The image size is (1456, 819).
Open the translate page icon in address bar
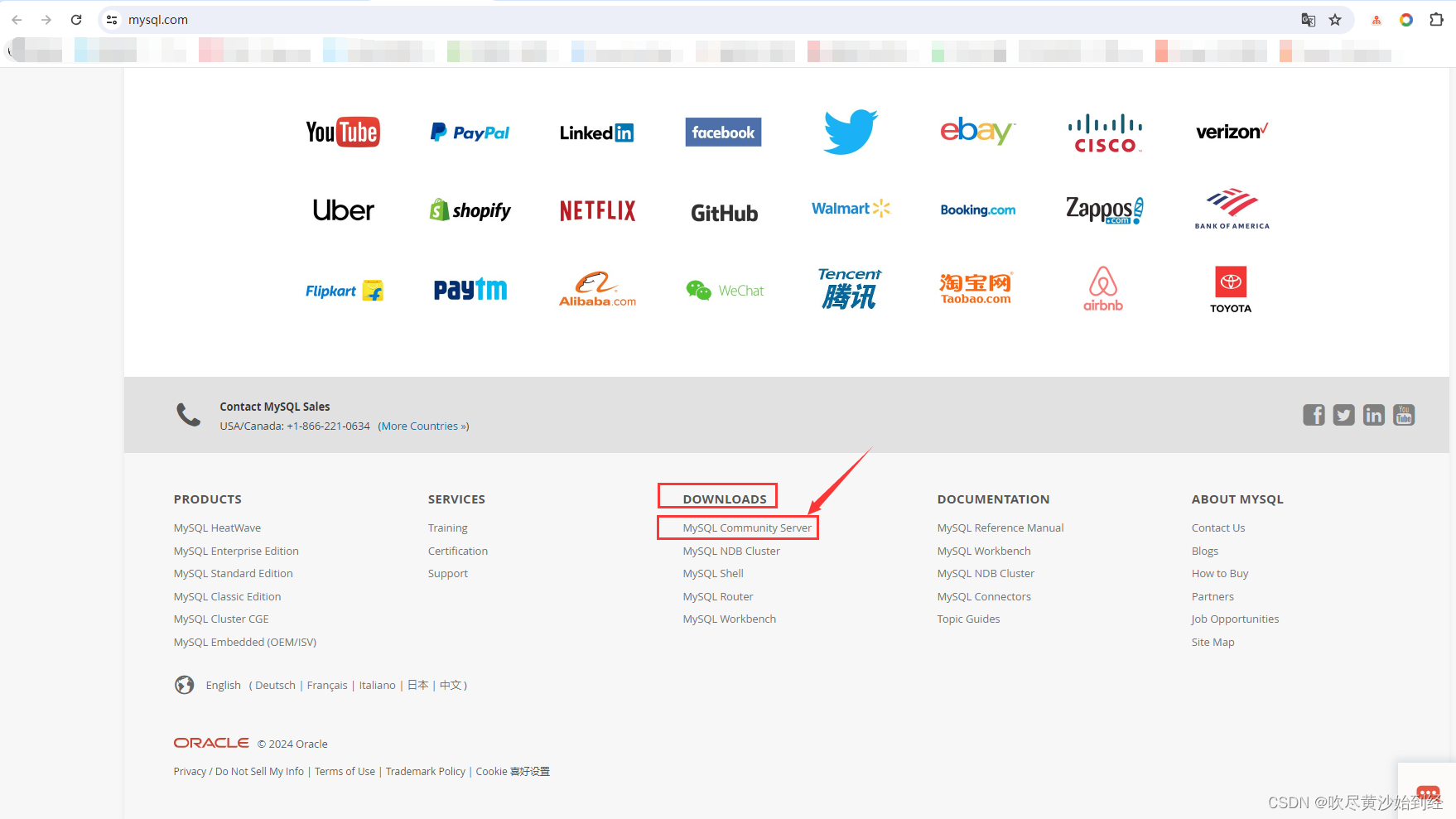[x=1309, y=20]
